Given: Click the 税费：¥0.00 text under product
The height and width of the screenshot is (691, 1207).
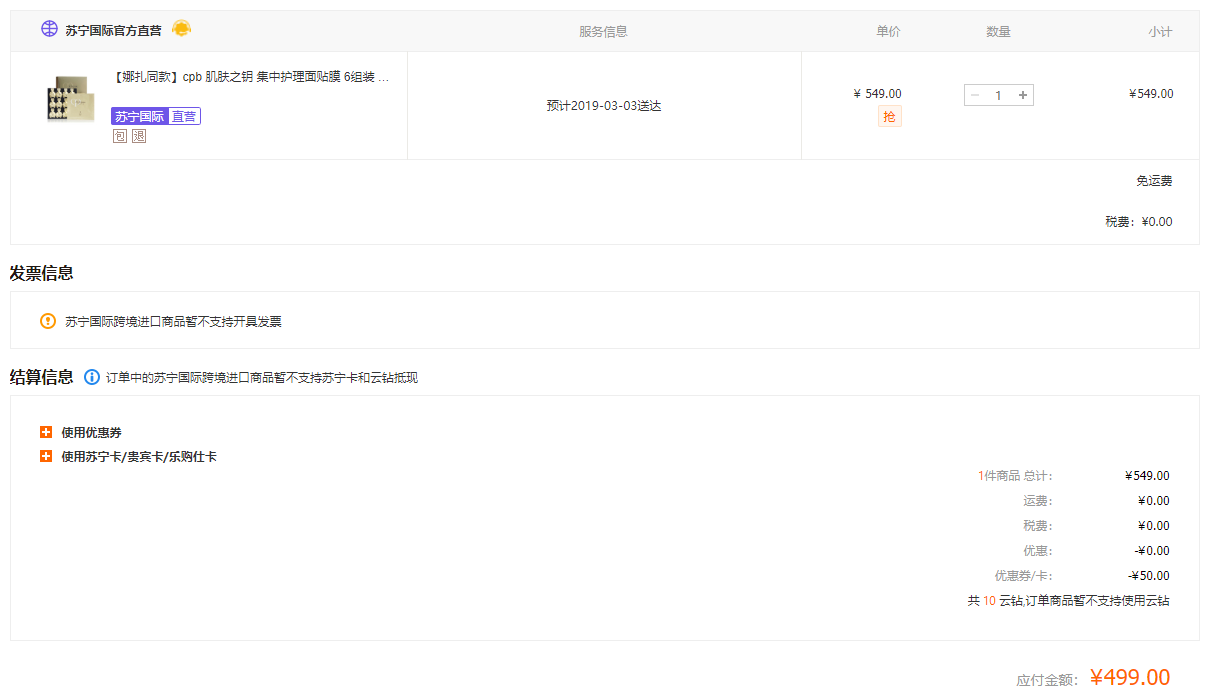Looking at the screenshot, I should click(x=1139, y=222).
